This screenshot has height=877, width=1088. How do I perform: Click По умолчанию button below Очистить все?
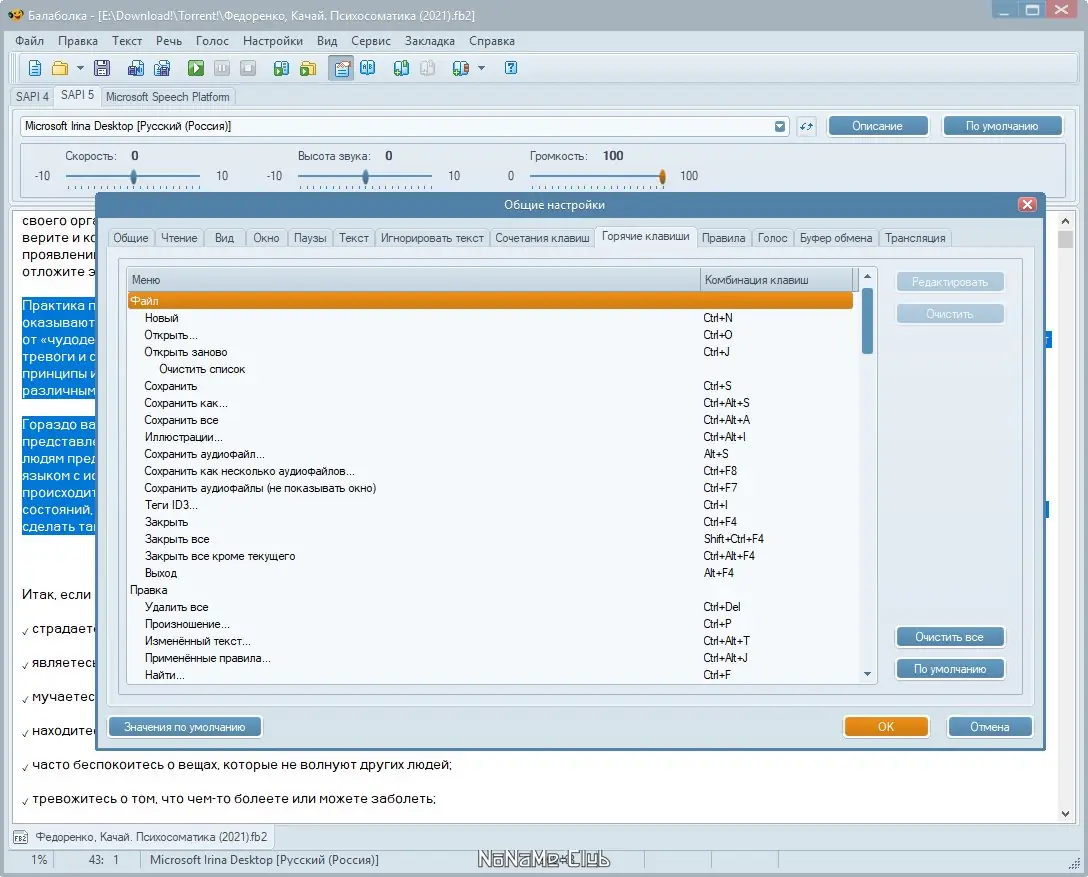[949, 669]
